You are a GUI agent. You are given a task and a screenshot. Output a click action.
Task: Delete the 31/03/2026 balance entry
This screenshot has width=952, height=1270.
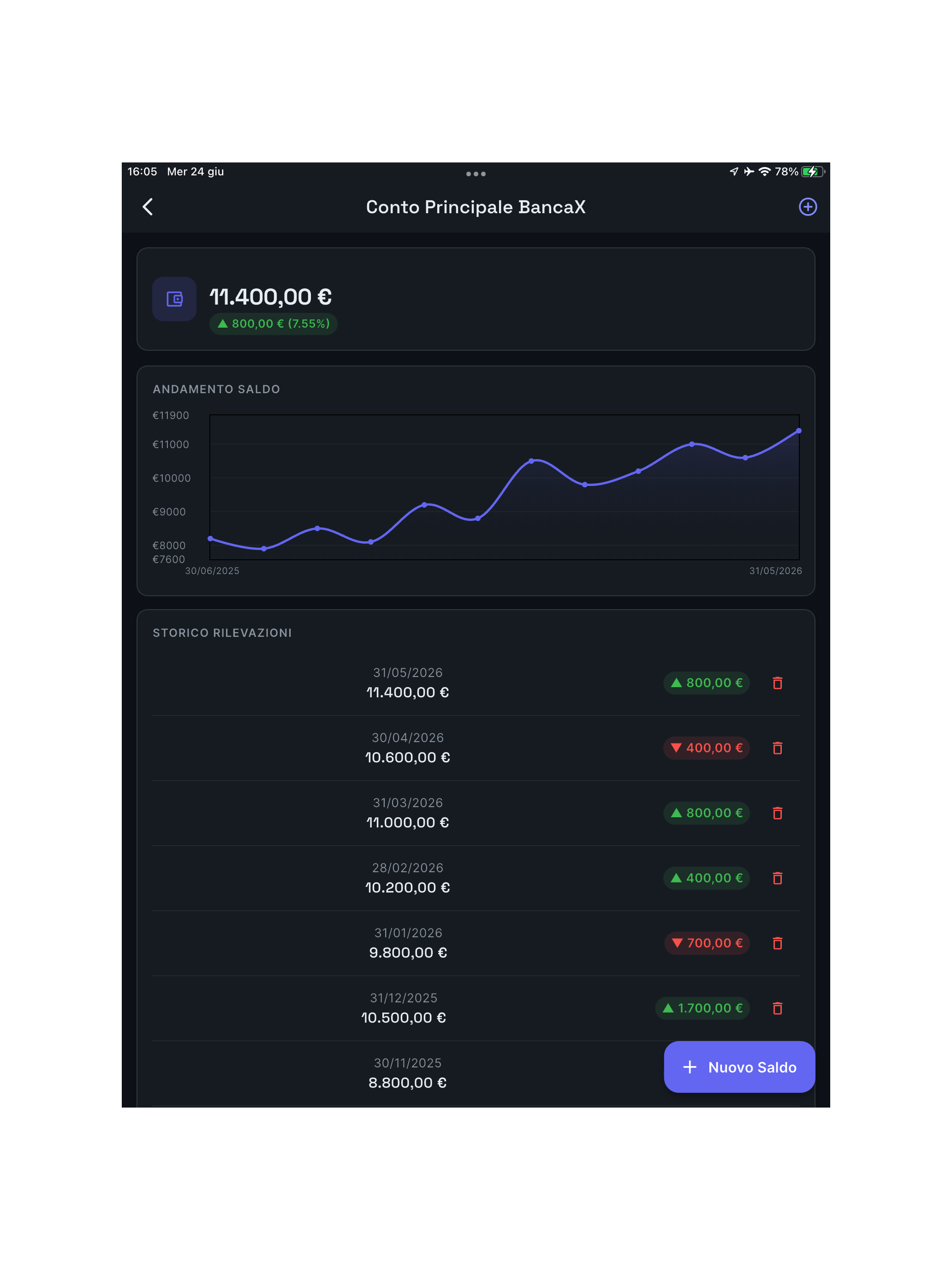pyautogui.click(x=777, y=812)
